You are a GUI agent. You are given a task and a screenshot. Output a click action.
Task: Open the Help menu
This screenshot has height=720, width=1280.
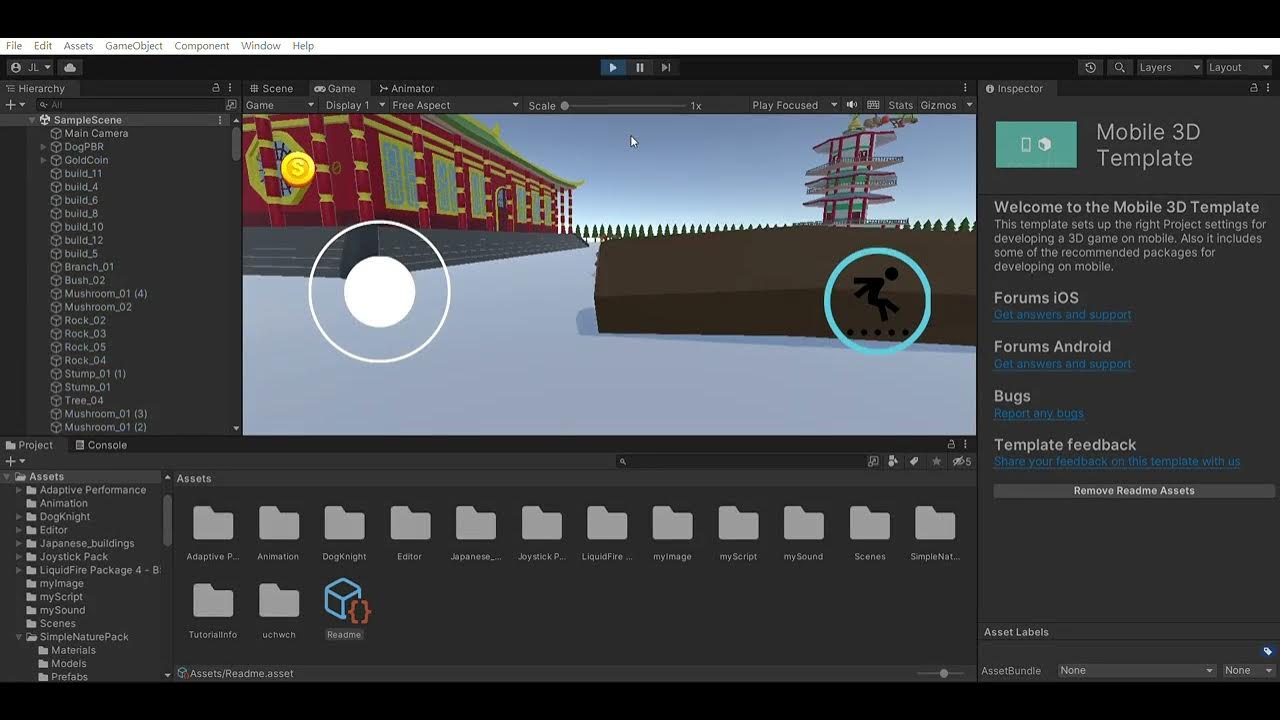[x=303, y=46]
